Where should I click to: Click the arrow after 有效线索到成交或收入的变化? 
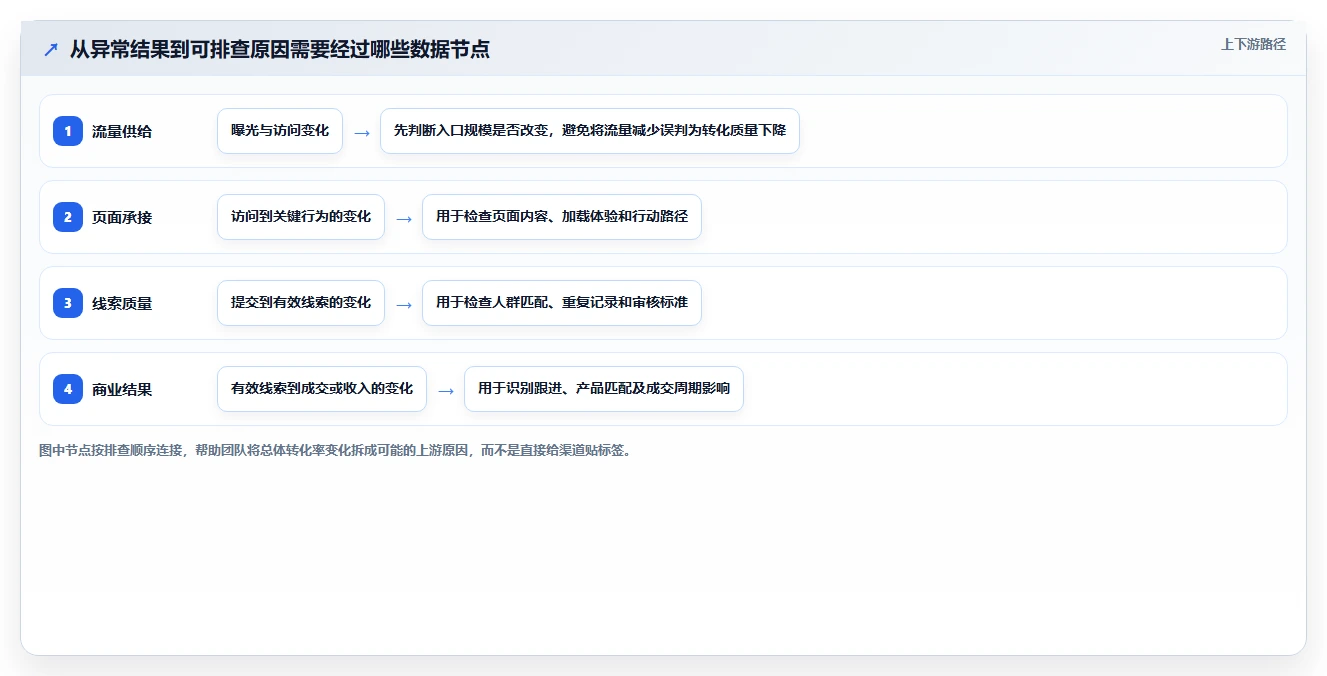click(446, 390)
